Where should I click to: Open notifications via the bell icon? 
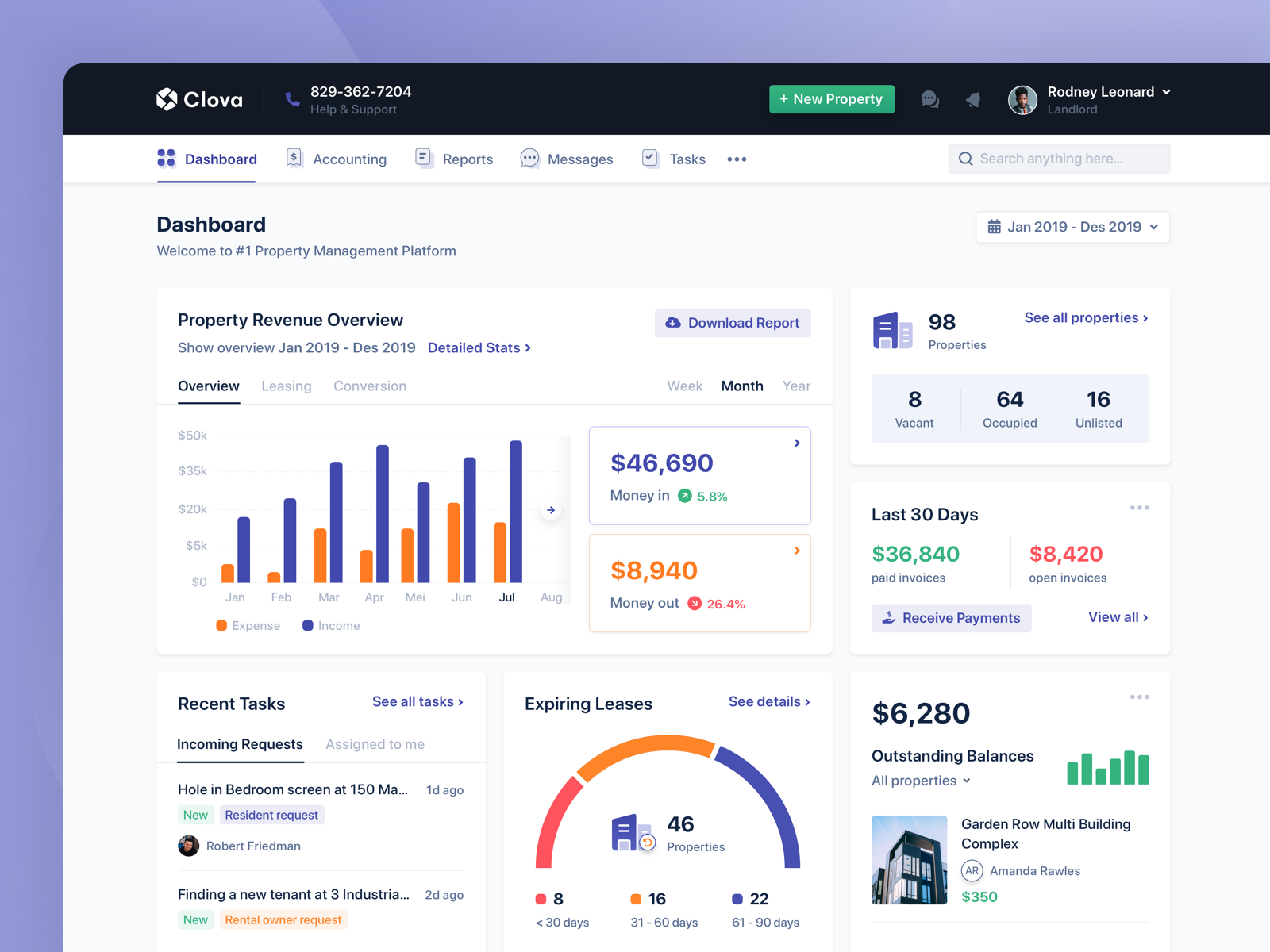(973, 99)
